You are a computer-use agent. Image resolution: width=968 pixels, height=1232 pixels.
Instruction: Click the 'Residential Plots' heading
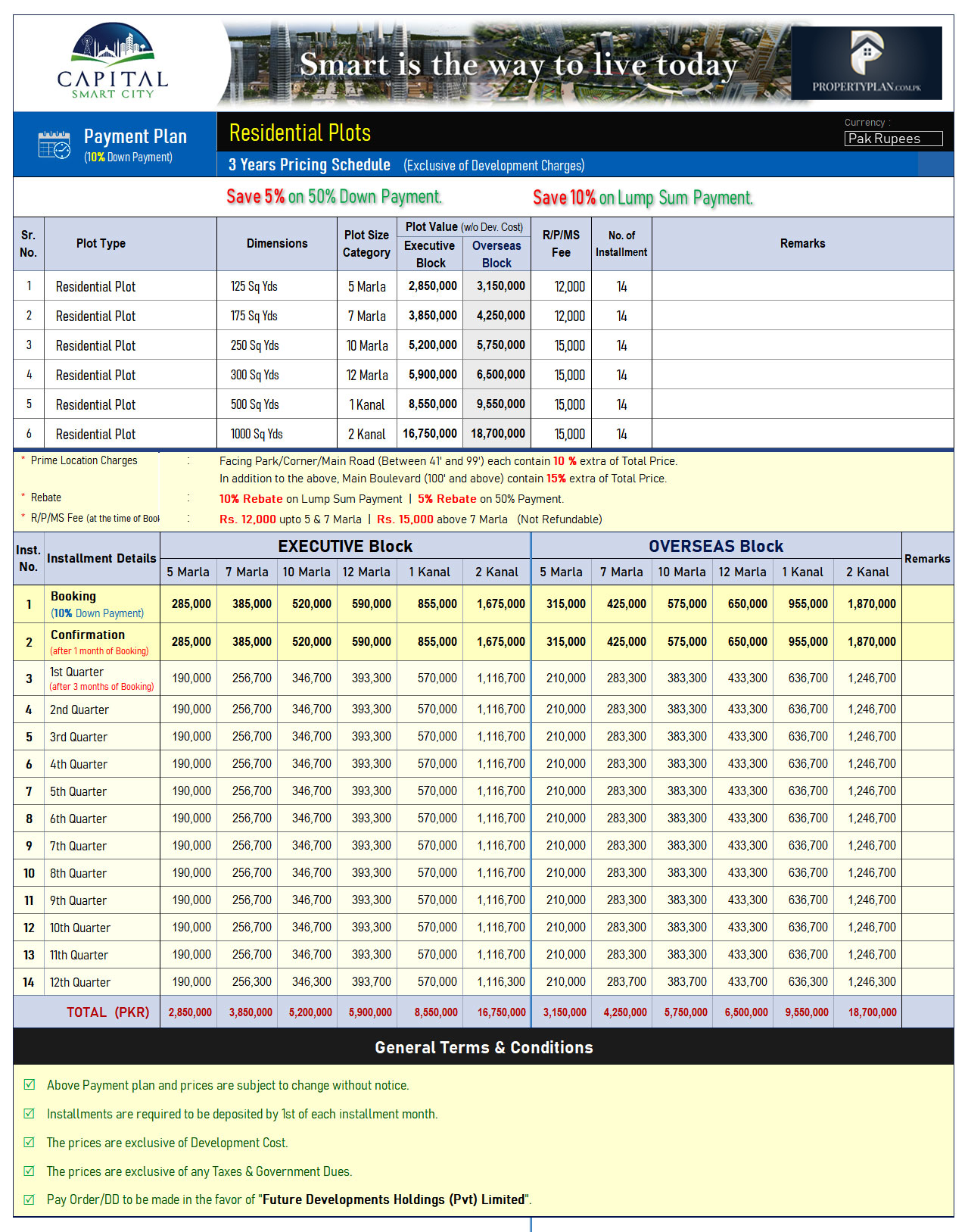coord(300,133)
